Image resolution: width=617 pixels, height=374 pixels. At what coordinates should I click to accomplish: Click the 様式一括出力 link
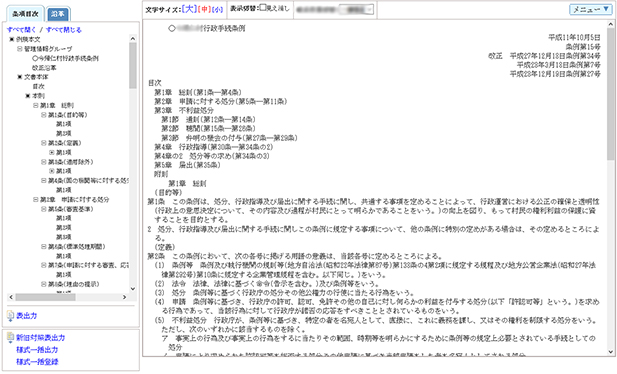[x=37, y=350]
